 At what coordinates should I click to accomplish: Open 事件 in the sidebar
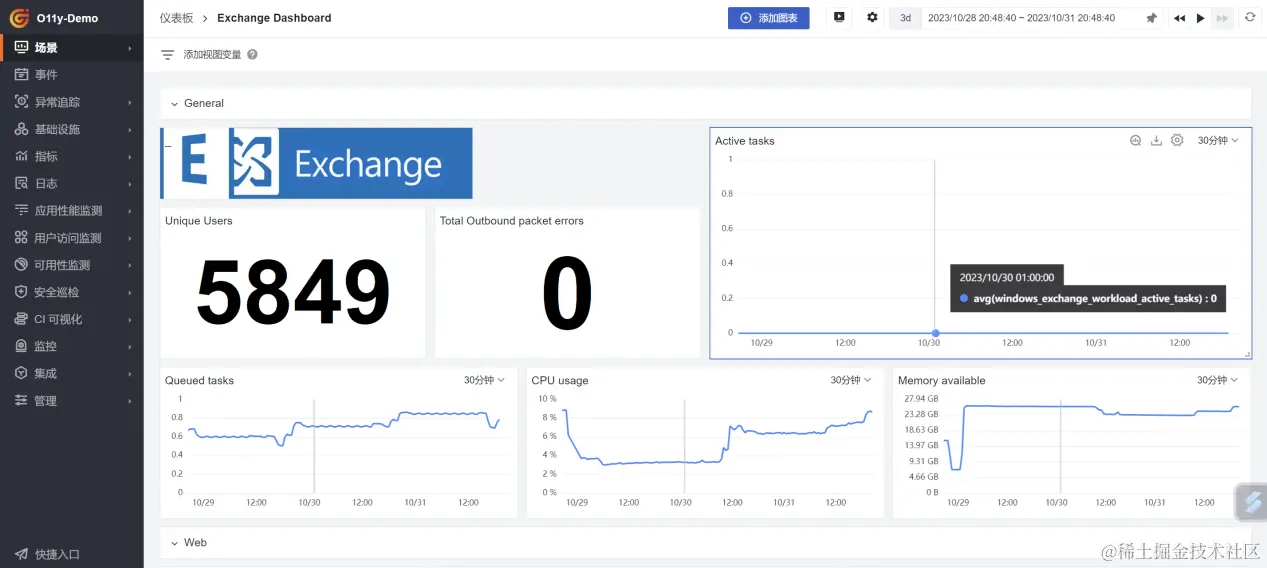71,74
